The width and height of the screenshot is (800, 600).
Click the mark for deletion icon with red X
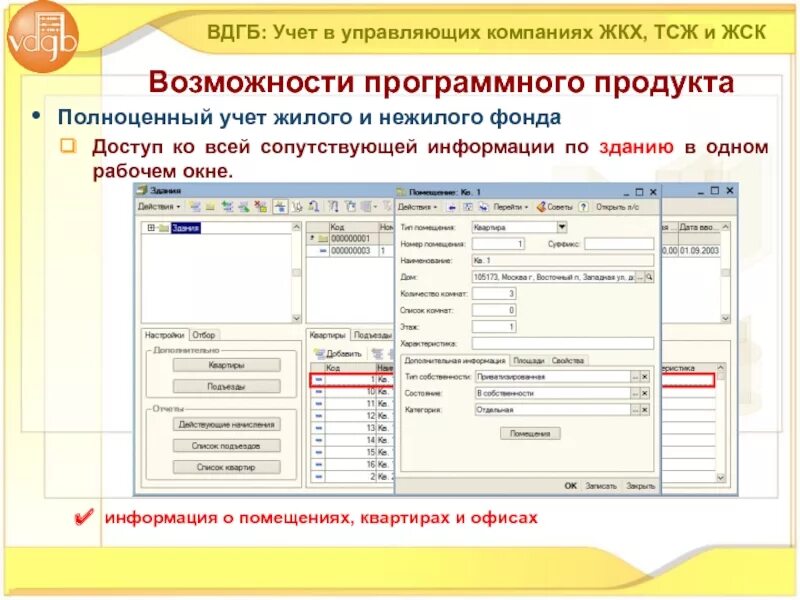tap(261, 207)
